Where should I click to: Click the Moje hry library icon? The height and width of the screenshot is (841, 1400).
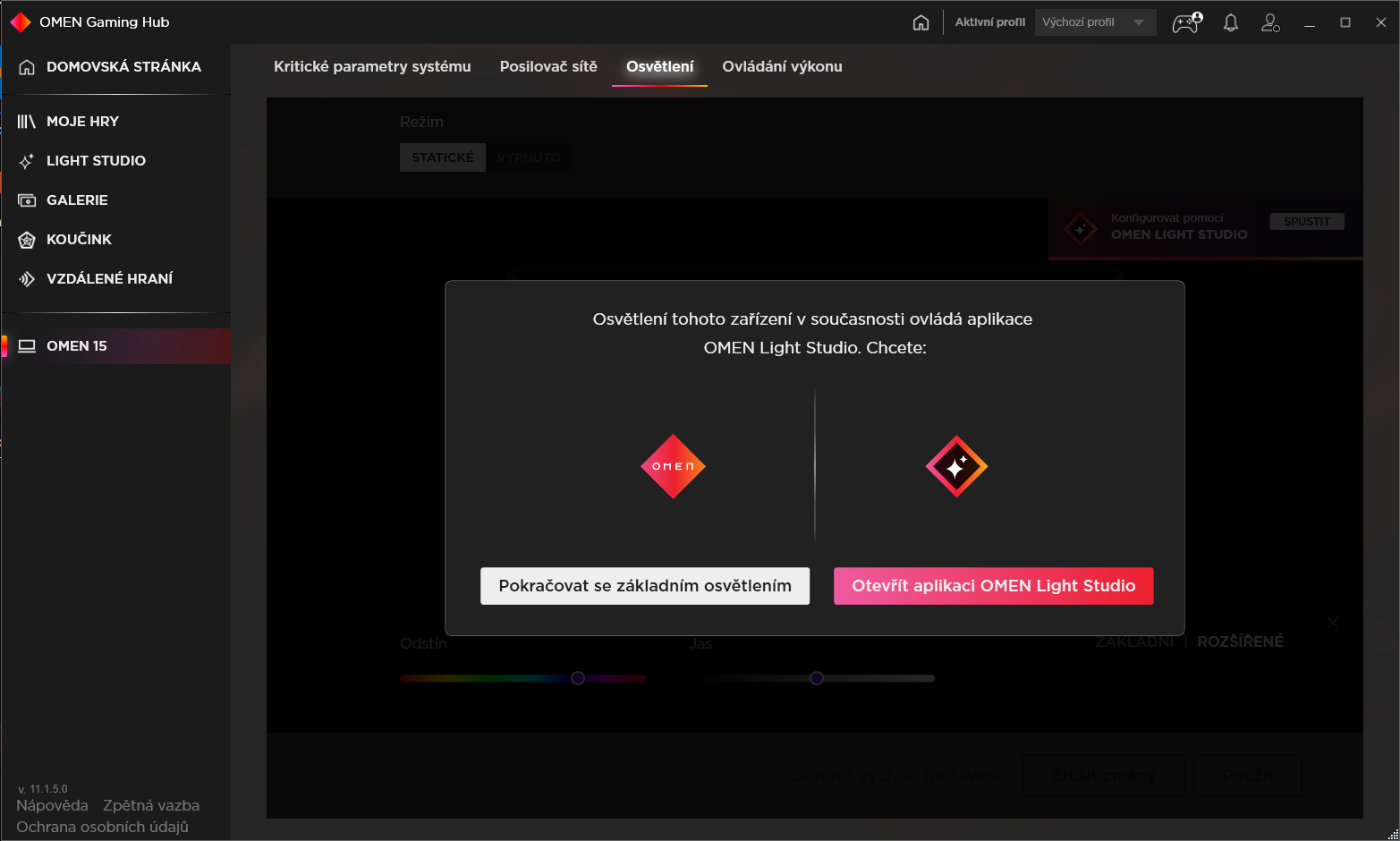(27, 122)
